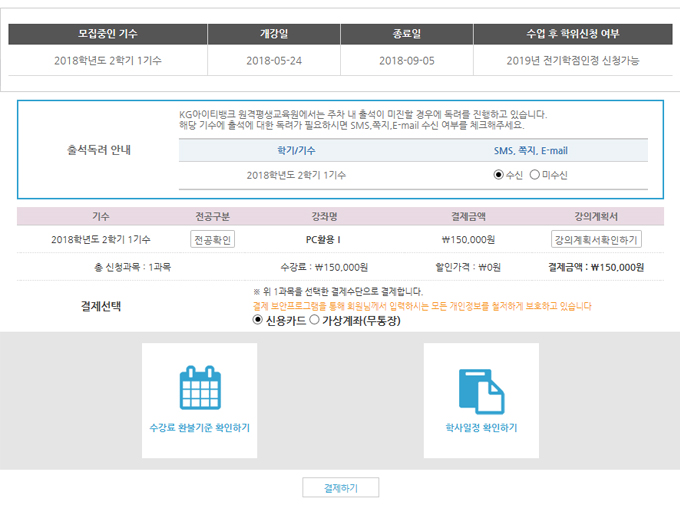Open the 학사일정 확인하기 link
Screen dimensions: 680x505
[481, 427]
